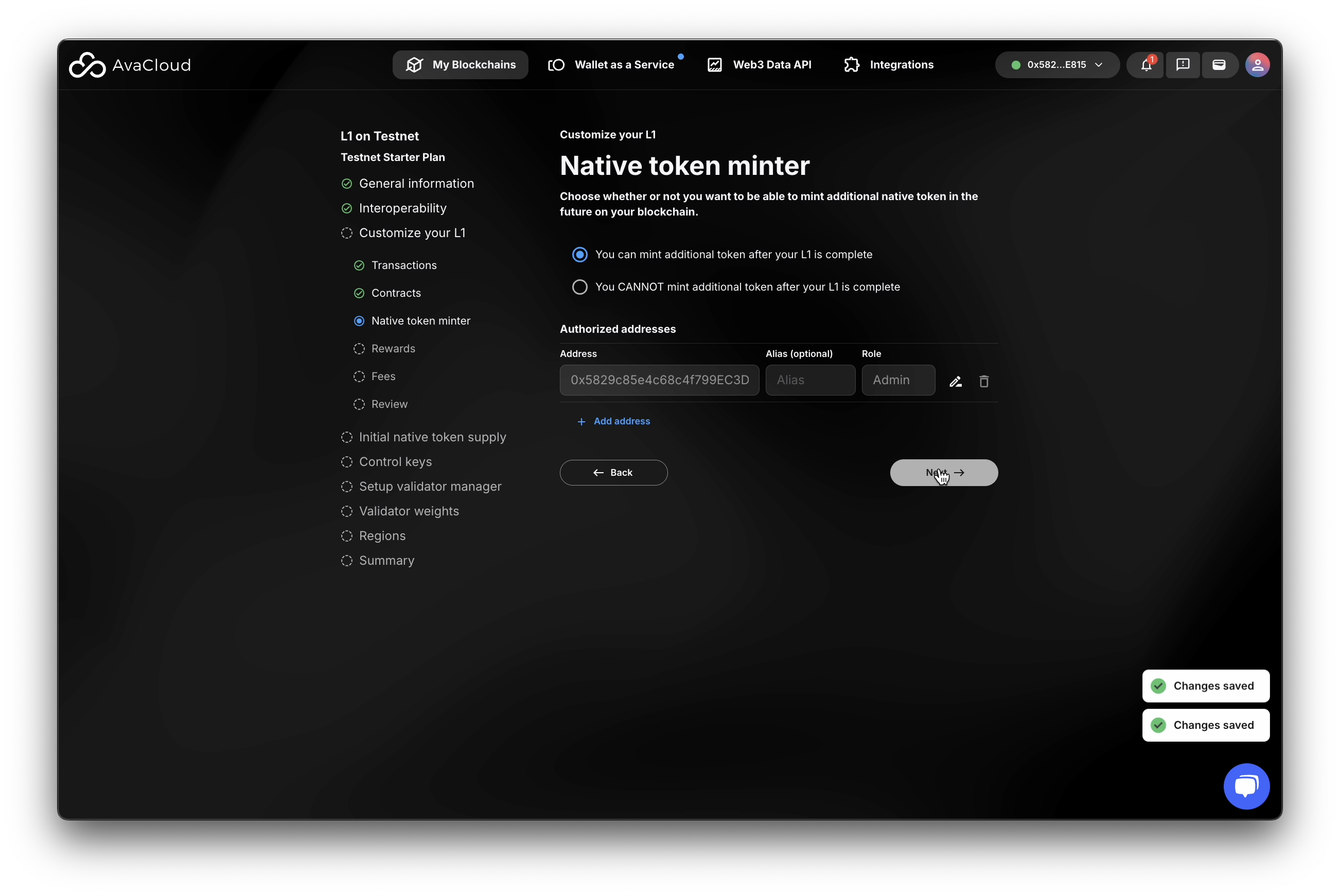
Task: Edit the authorized address with pencil icon
Action: [955, 381]
